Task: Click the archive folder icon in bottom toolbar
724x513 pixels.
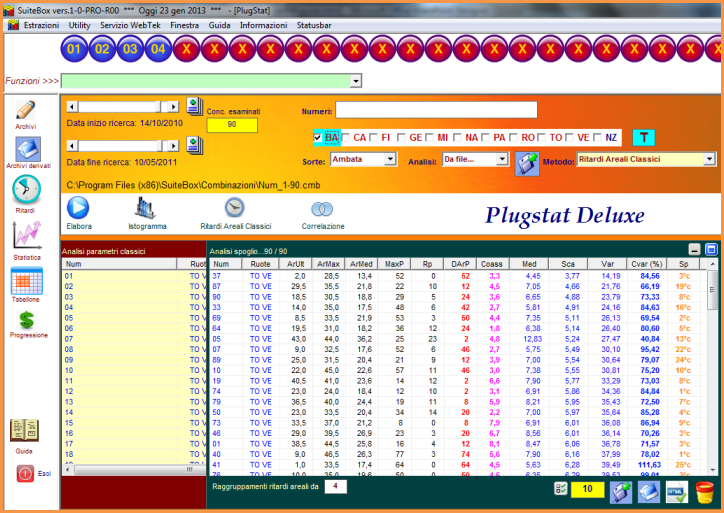Action: click(649, 492)
